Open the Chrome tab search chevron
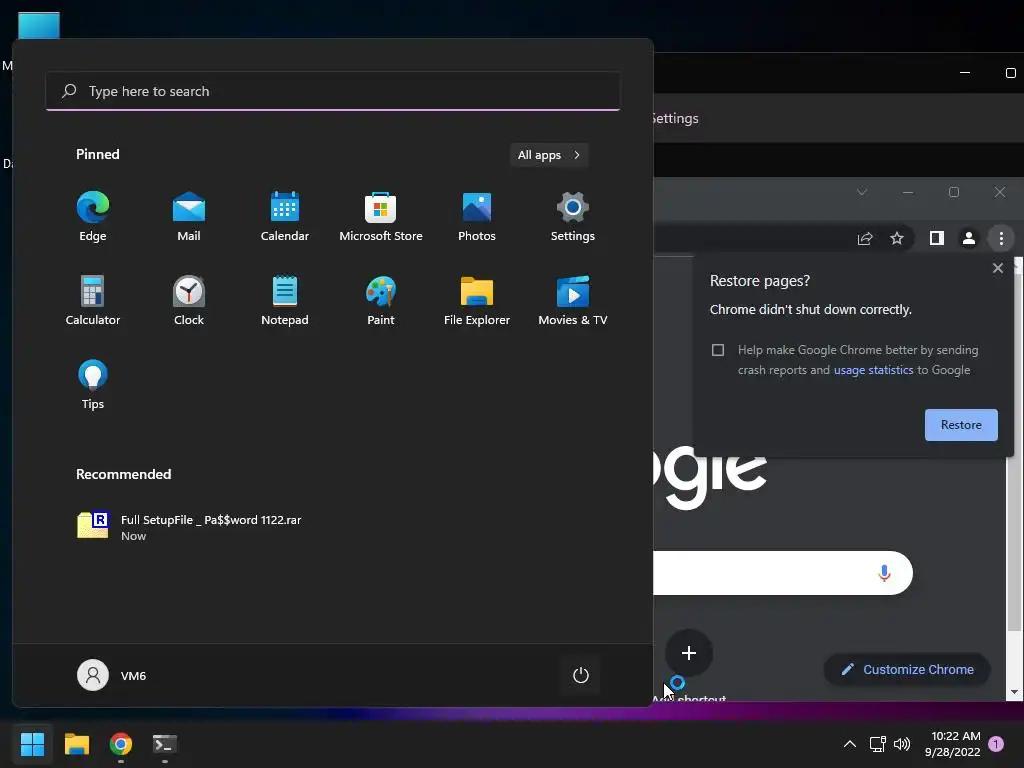The width and height of the screenshot is (1024, 768). 862,192
